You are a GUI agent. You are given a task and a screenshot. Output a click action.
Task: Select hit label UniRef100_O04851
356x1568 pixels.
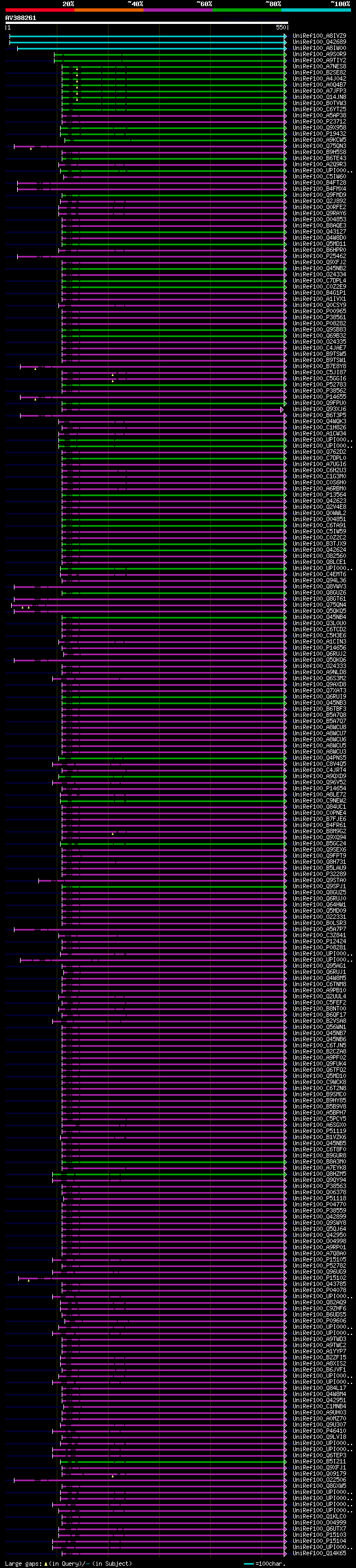pyautogui.click(x=319, y=519)
